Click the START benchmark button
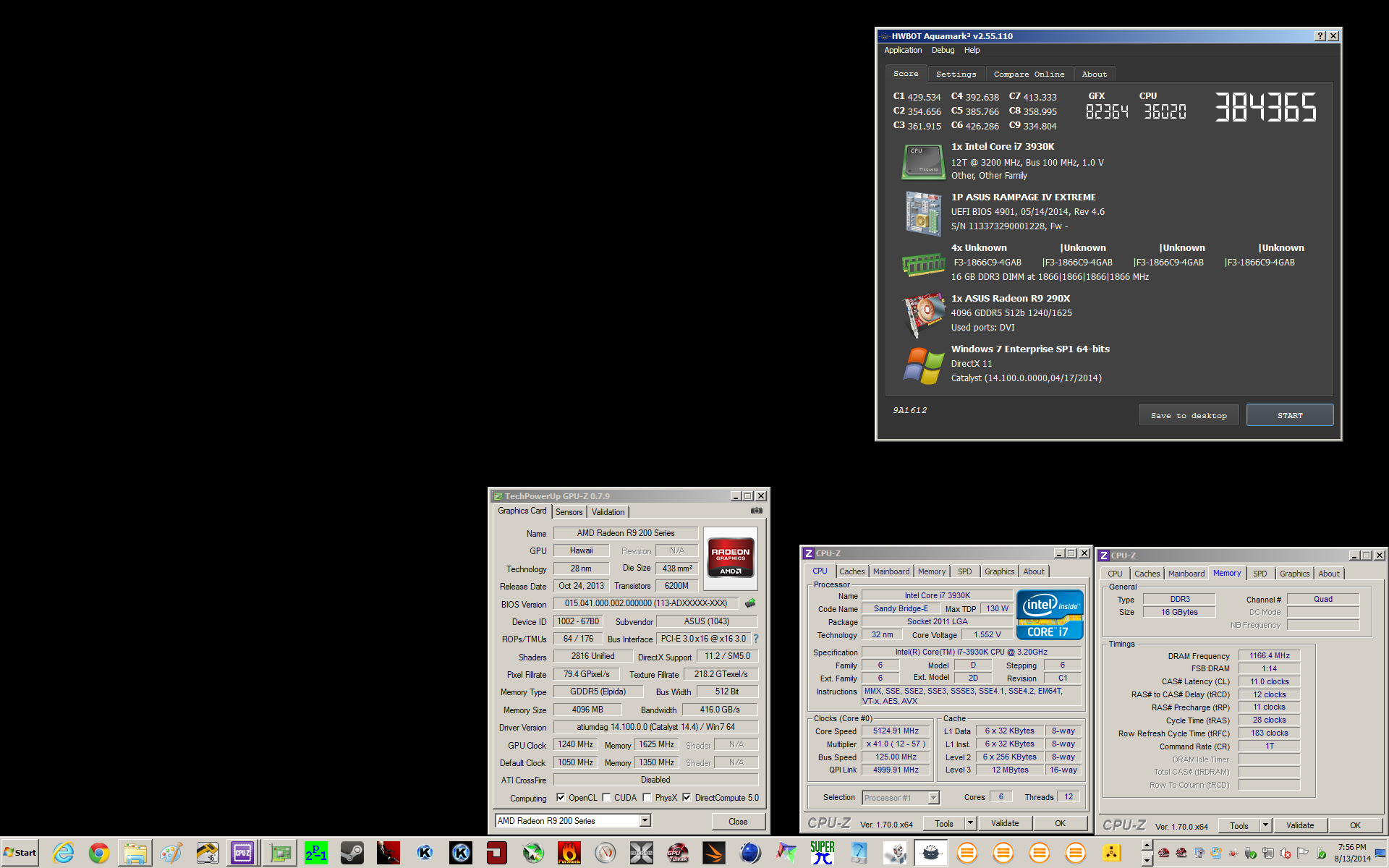This screenshot has height=868, width=1389. pyautogui.click(x=1290, y=415)
